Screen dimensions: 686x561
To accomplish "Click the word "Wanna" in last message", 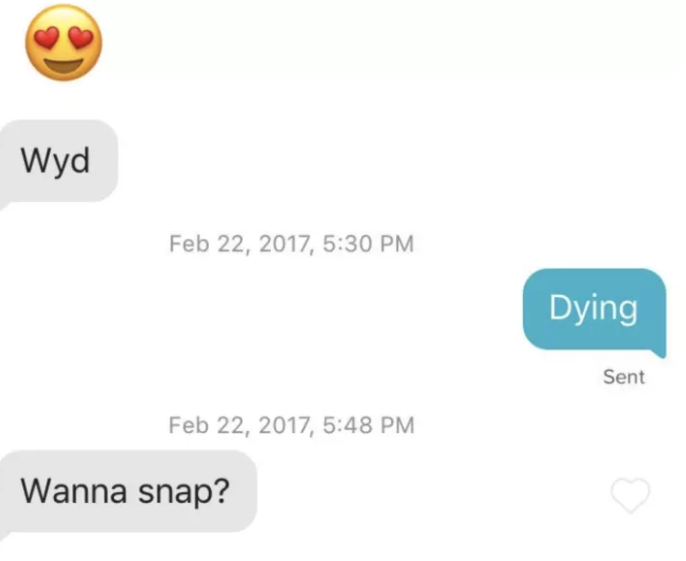I will tap(74, 491).
